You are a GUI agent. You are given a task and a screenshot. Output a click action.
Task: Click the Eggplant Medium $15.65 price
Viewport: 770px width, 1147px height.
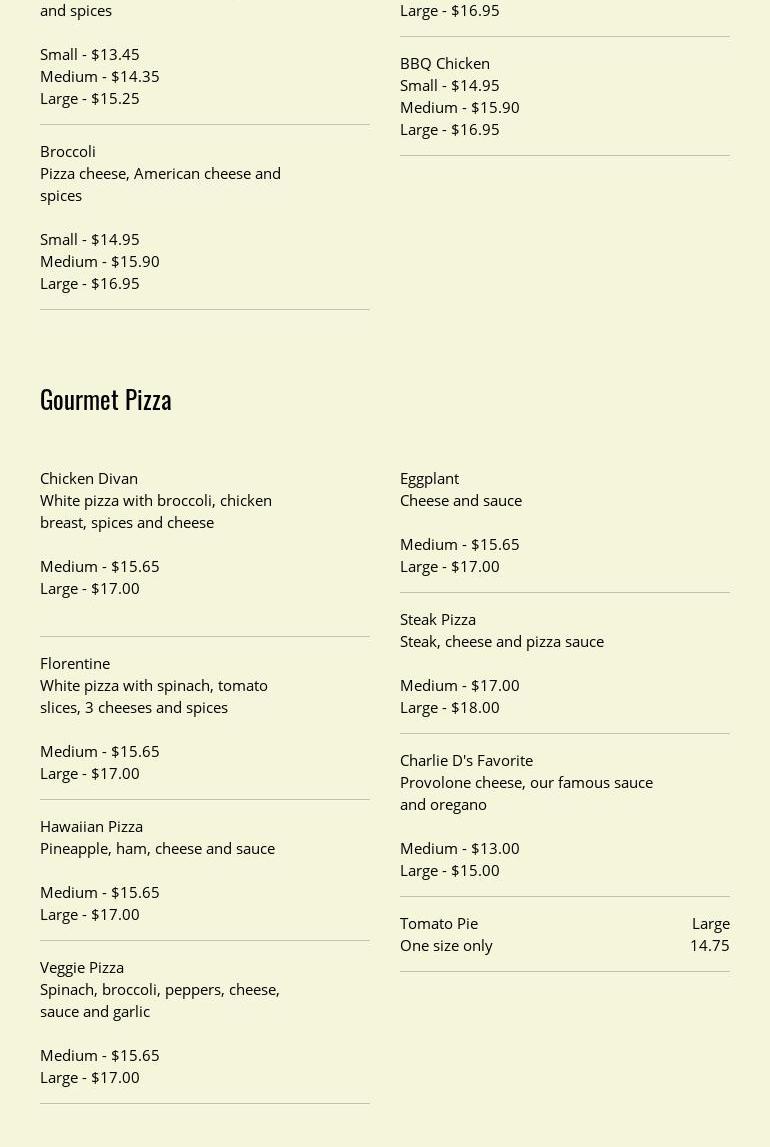coord(459,544)
